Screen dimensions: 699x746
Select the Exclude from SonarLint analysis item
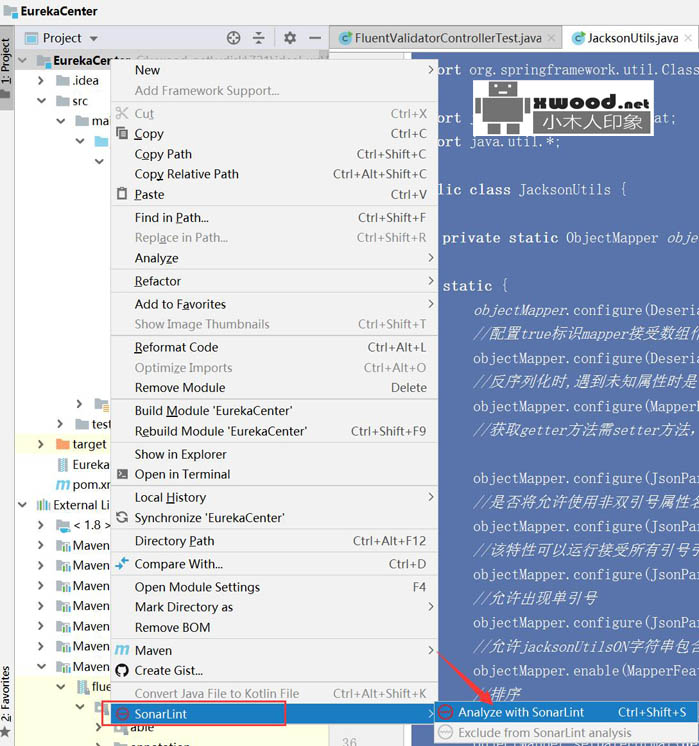tap(566, 733)
